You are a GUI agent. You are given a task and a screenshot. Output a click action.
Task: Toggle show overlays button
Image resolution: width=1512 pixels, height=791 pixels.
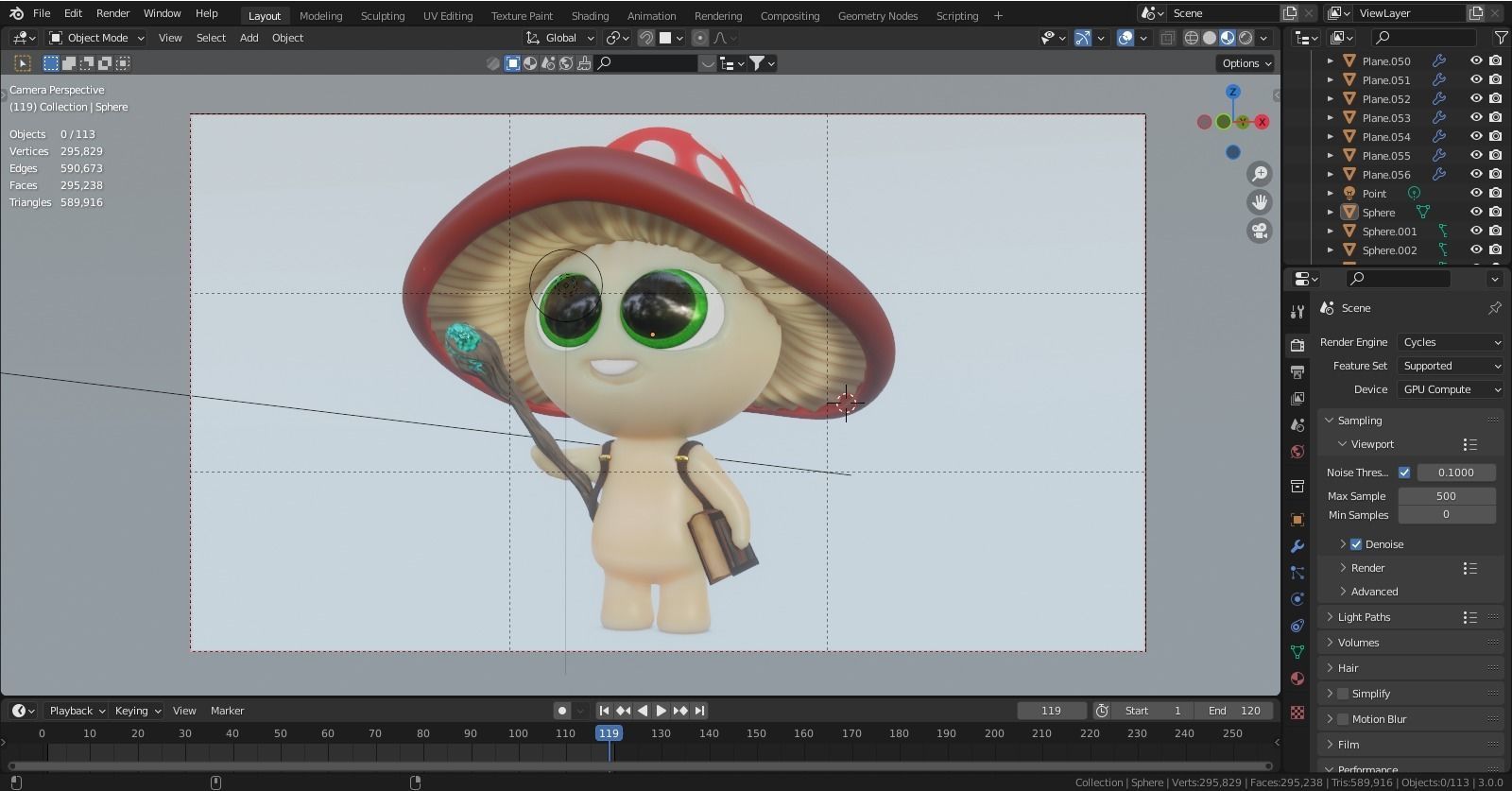pos(1125,38)
